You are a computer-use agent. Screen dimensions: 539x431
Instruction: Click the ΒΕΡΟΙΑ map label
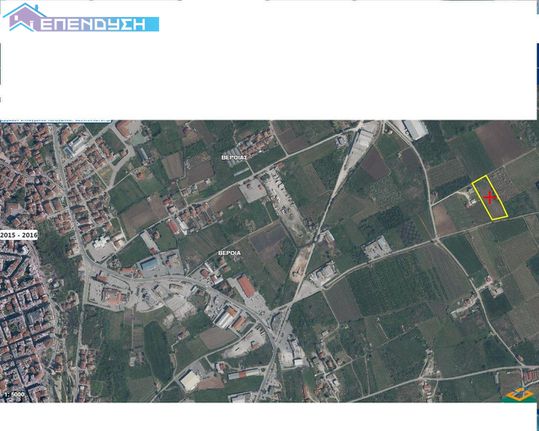point(229,253)
